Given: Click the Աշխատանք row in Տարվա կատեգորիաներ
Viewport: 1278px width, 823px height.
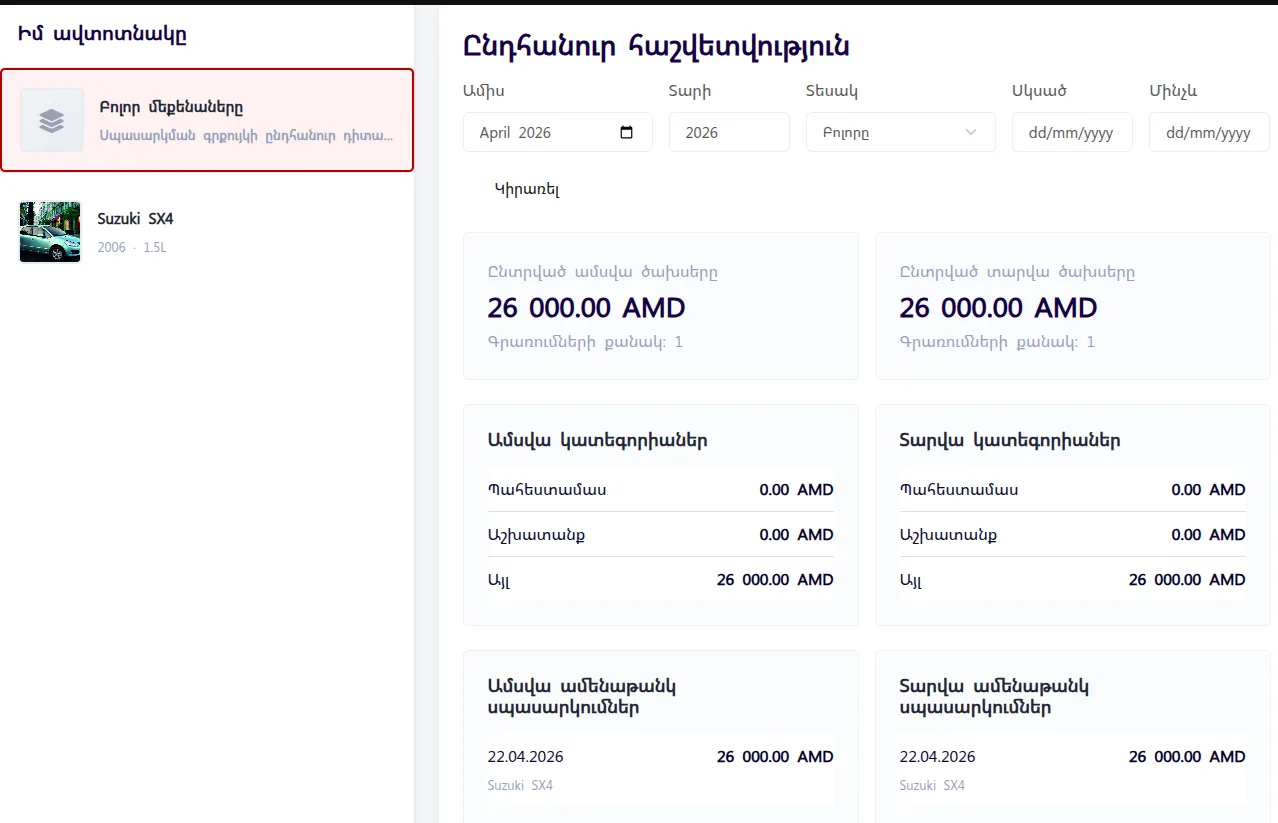Looking at the screenshot, I should pyautogui.click(x=1072, y=534).
